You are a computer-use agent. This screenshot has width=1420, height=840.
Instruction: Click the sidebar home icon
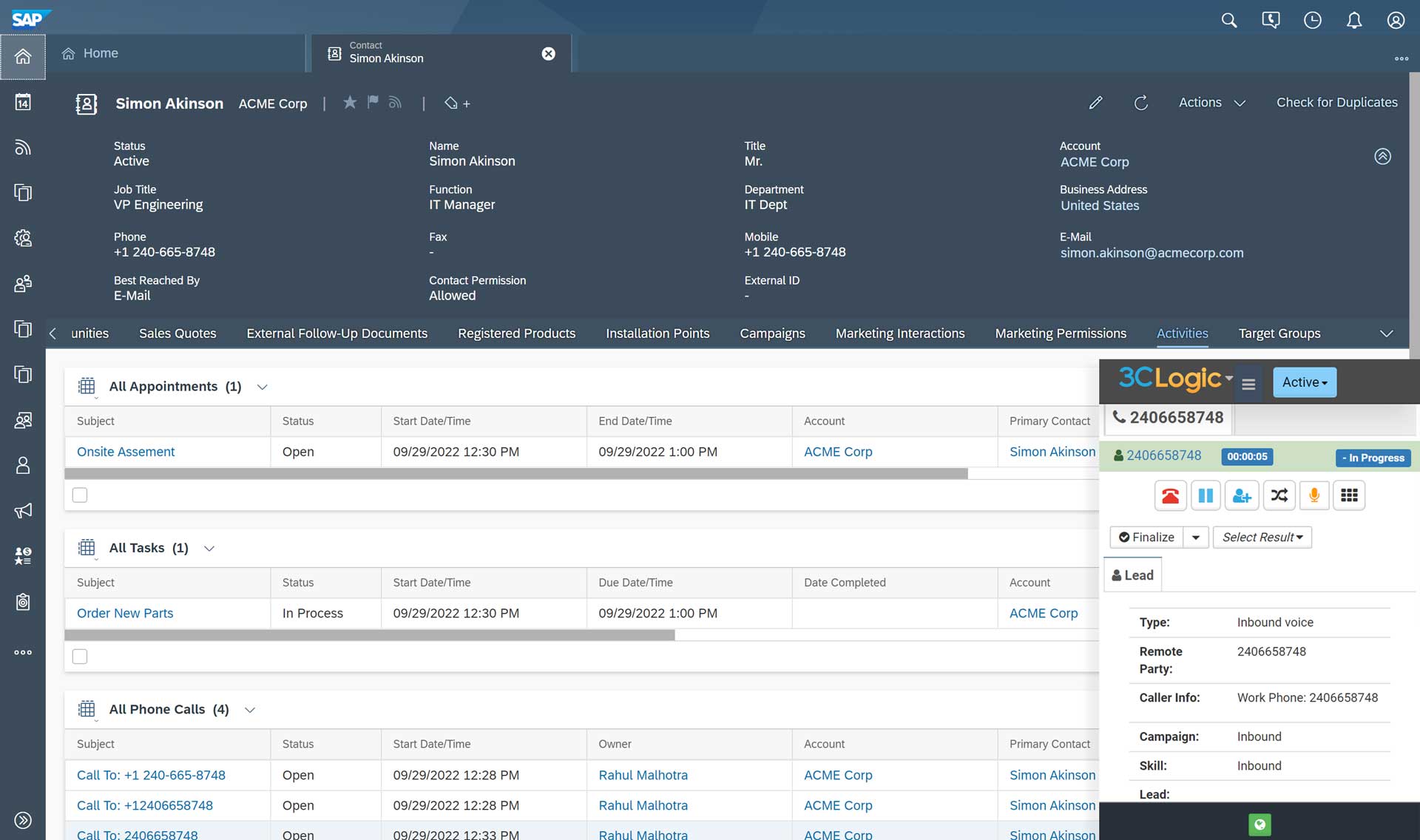pos(23,56)
